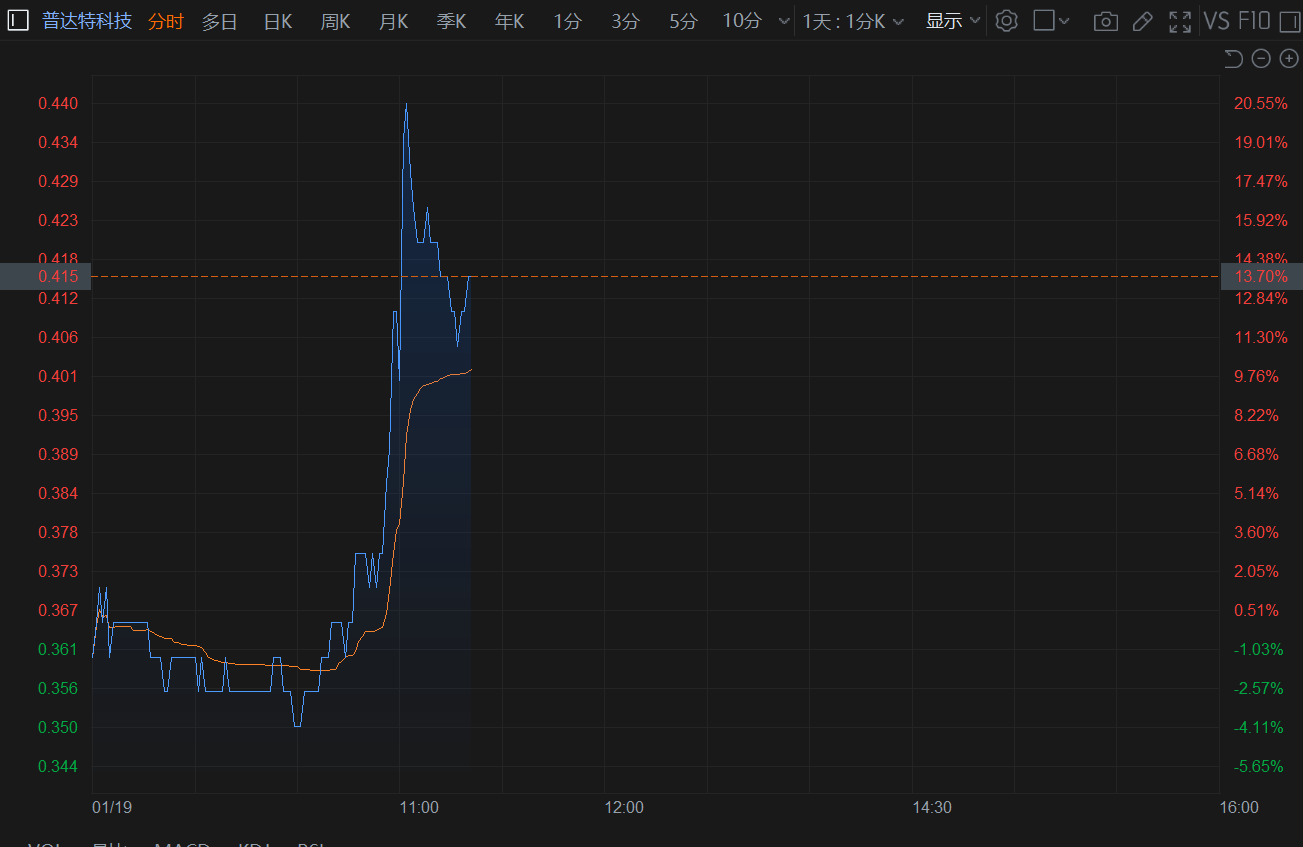Open F10 company info
This screenshot has height=847, width=1303.
1254,21
